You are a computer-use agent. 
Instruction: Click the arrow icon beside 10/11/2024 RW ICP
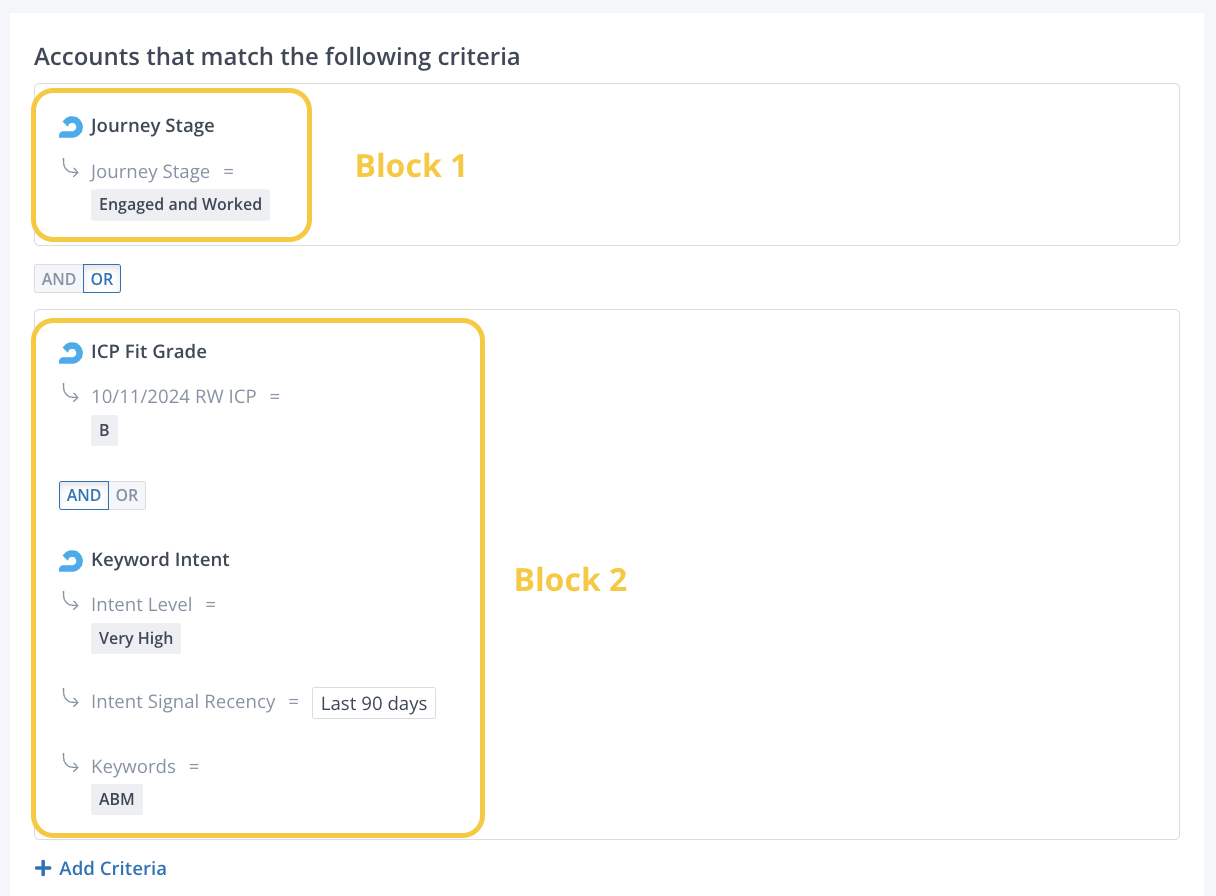(71, 394)
